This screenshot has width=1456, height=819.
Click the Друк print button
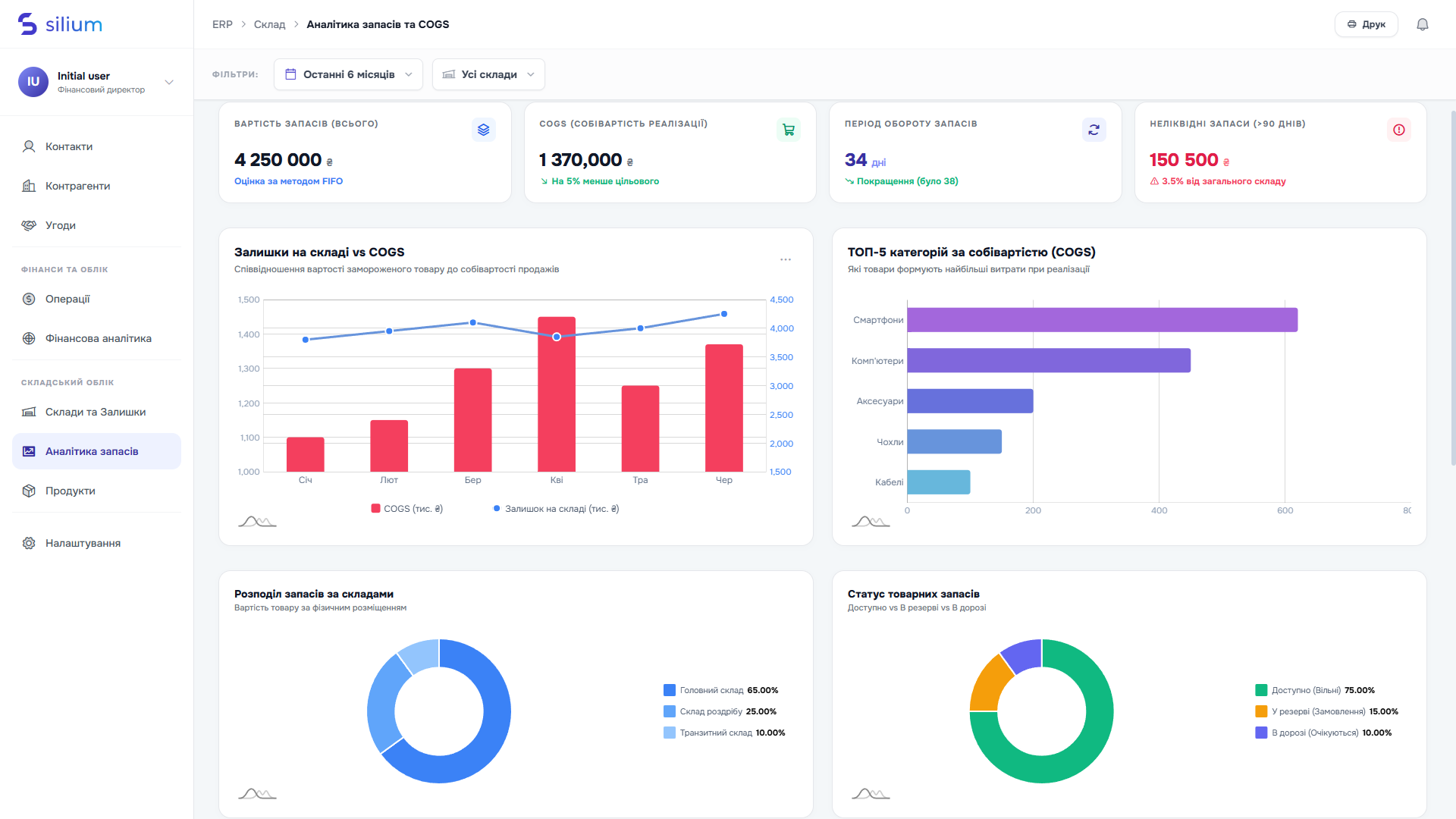[x=1366, y=24]
